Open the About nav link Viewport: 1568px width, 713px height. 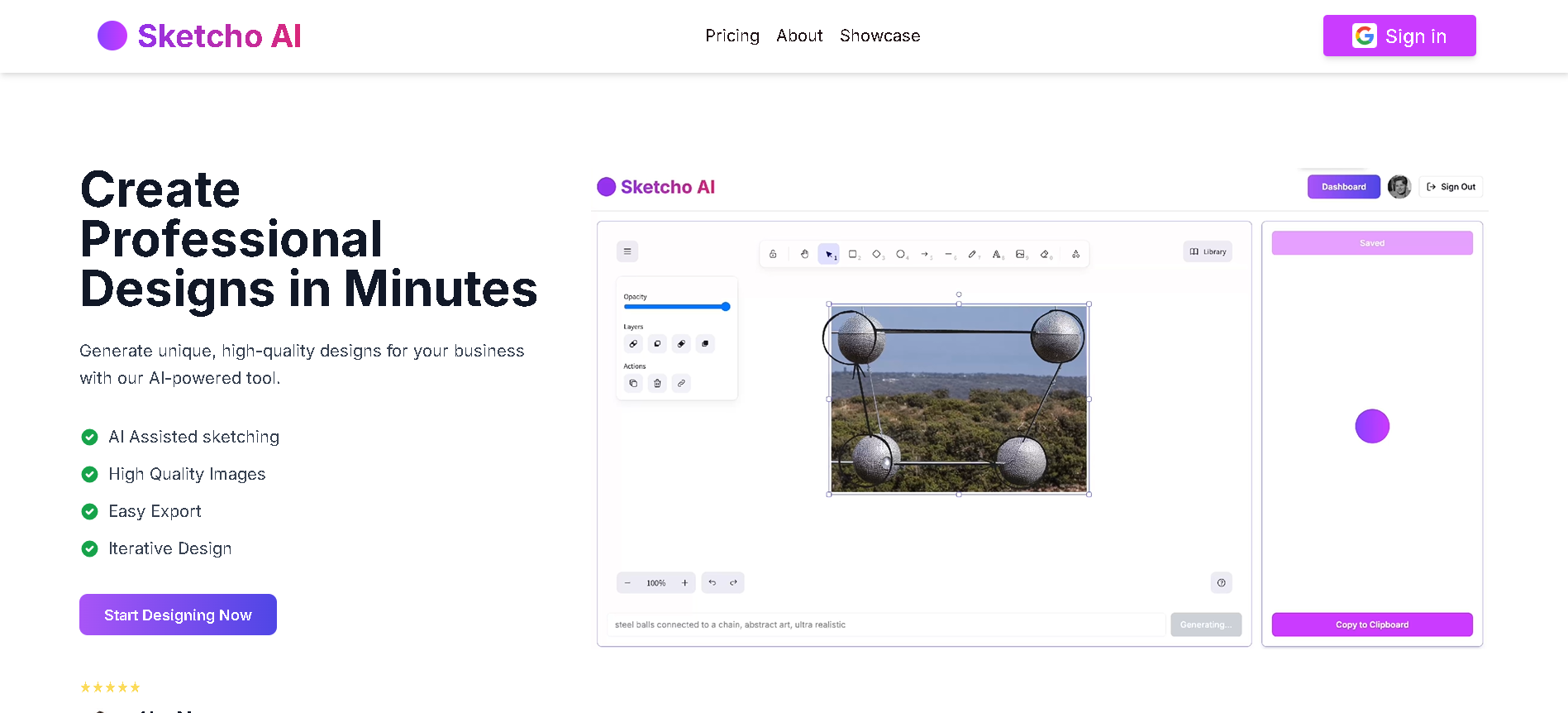click(799, 36)
